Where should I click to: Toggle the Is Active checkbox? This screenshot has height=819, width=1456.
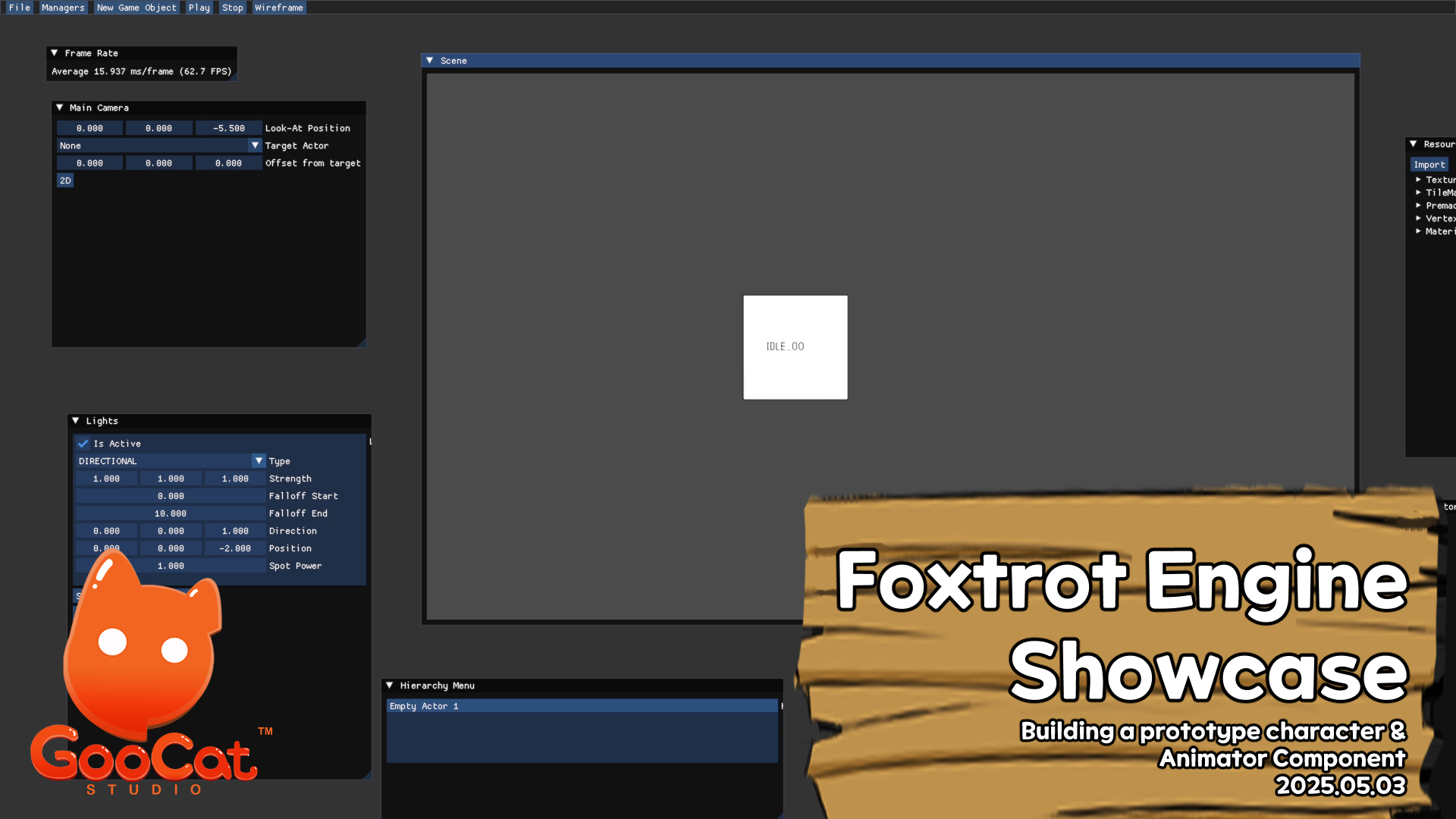tap(83, 444)
